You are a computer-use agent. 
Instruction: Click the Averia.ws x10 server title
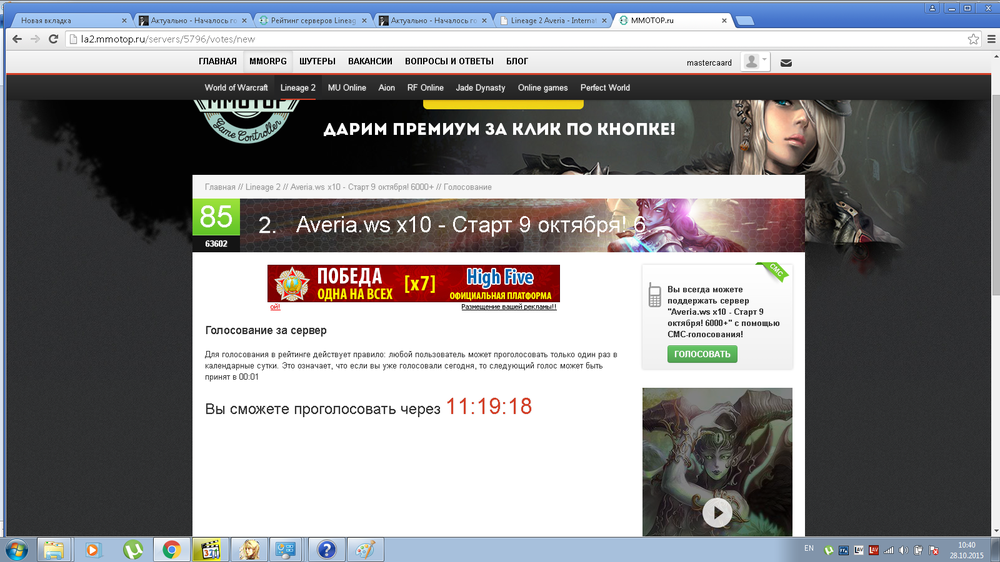pyautogui.click(x=471, y=225)
